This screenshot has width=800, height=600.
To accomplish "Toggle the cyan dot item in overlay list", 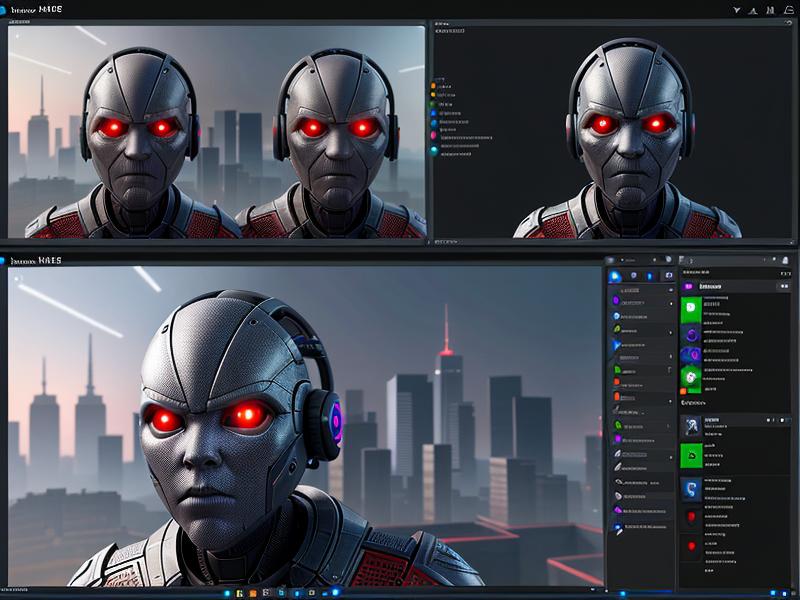I will pyautogui.click(x=434, y=150).
